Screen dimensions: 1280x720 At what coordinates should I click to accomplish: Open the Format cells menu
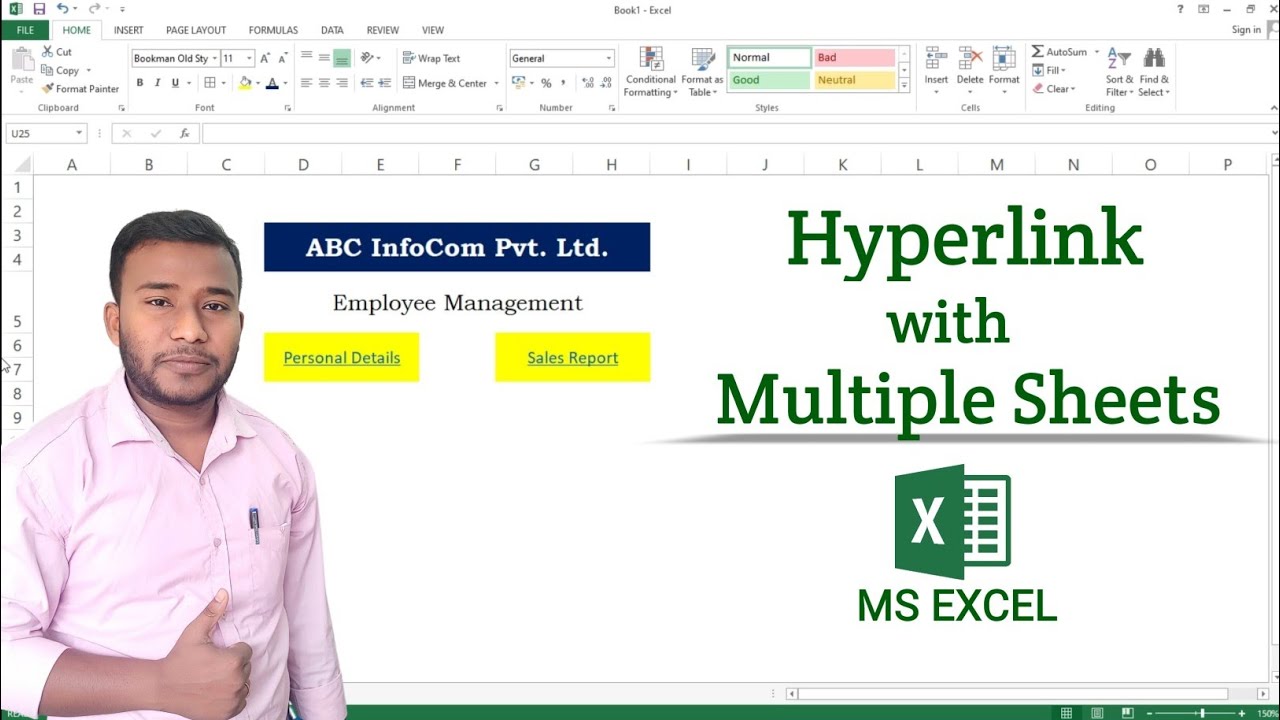[x=1004, y=71]
